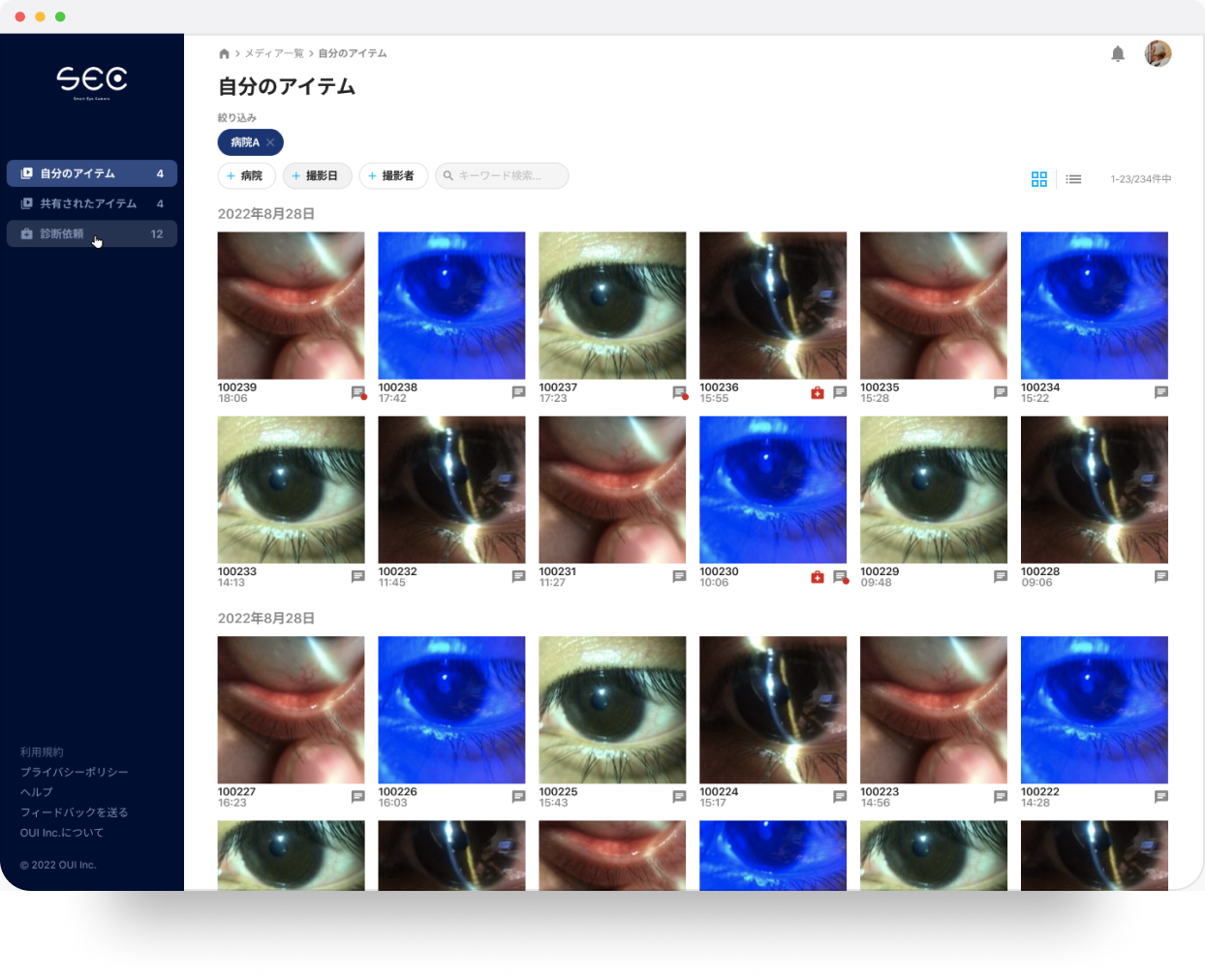This screenshot has width=1205, height=980.
Task: Open comment icon for image 100239
Action: coord(357,392)
